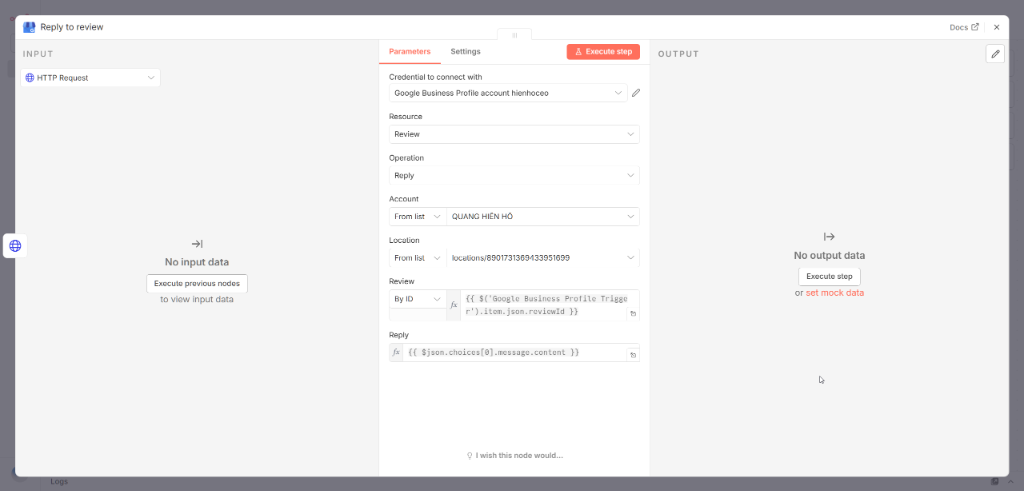Click the Reply expression input field
The image size is (1024, 491).
tap(514, 353)
